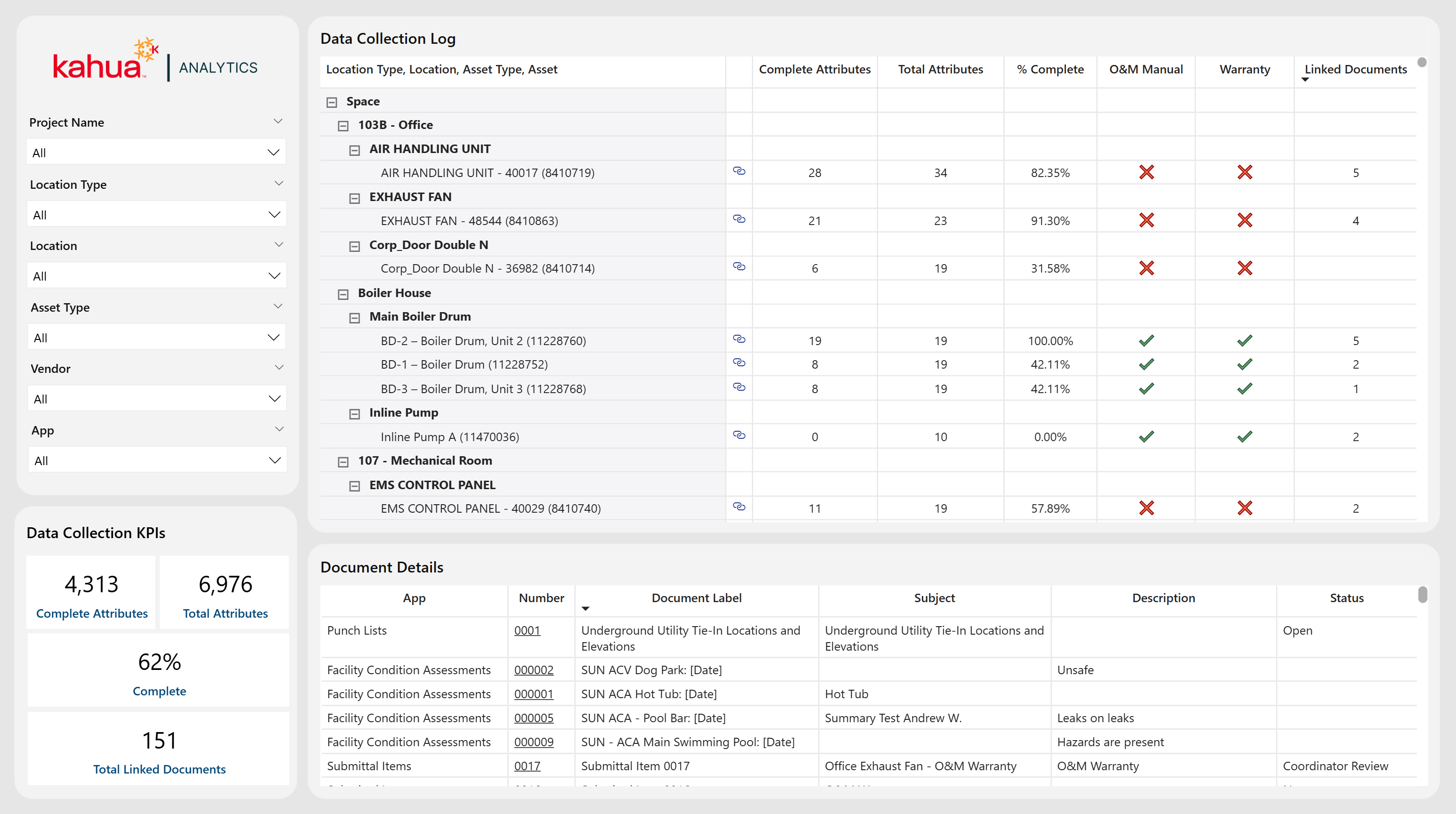Image resolution: width=1456 pixels, height=814 pixels.
Task: Click Document Details vertical scrollbar handle
Action: point(1422,595)
